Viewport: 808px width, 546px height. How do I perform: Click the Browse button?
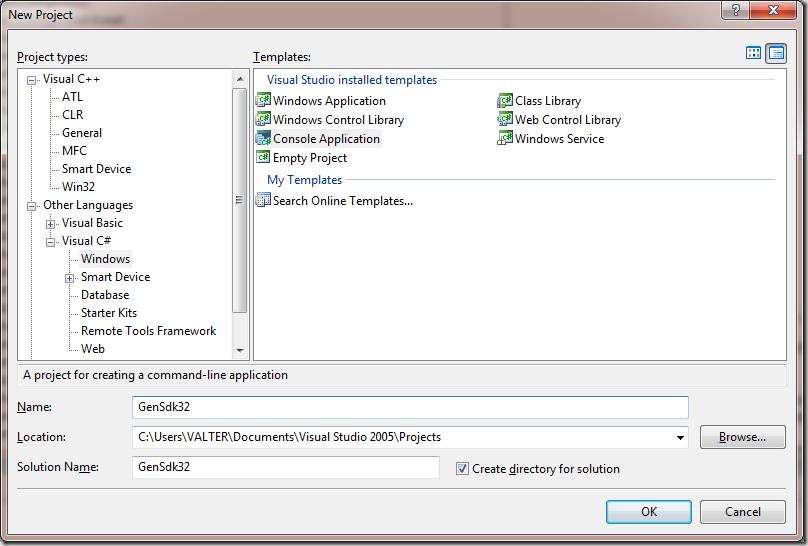[742, 437]
